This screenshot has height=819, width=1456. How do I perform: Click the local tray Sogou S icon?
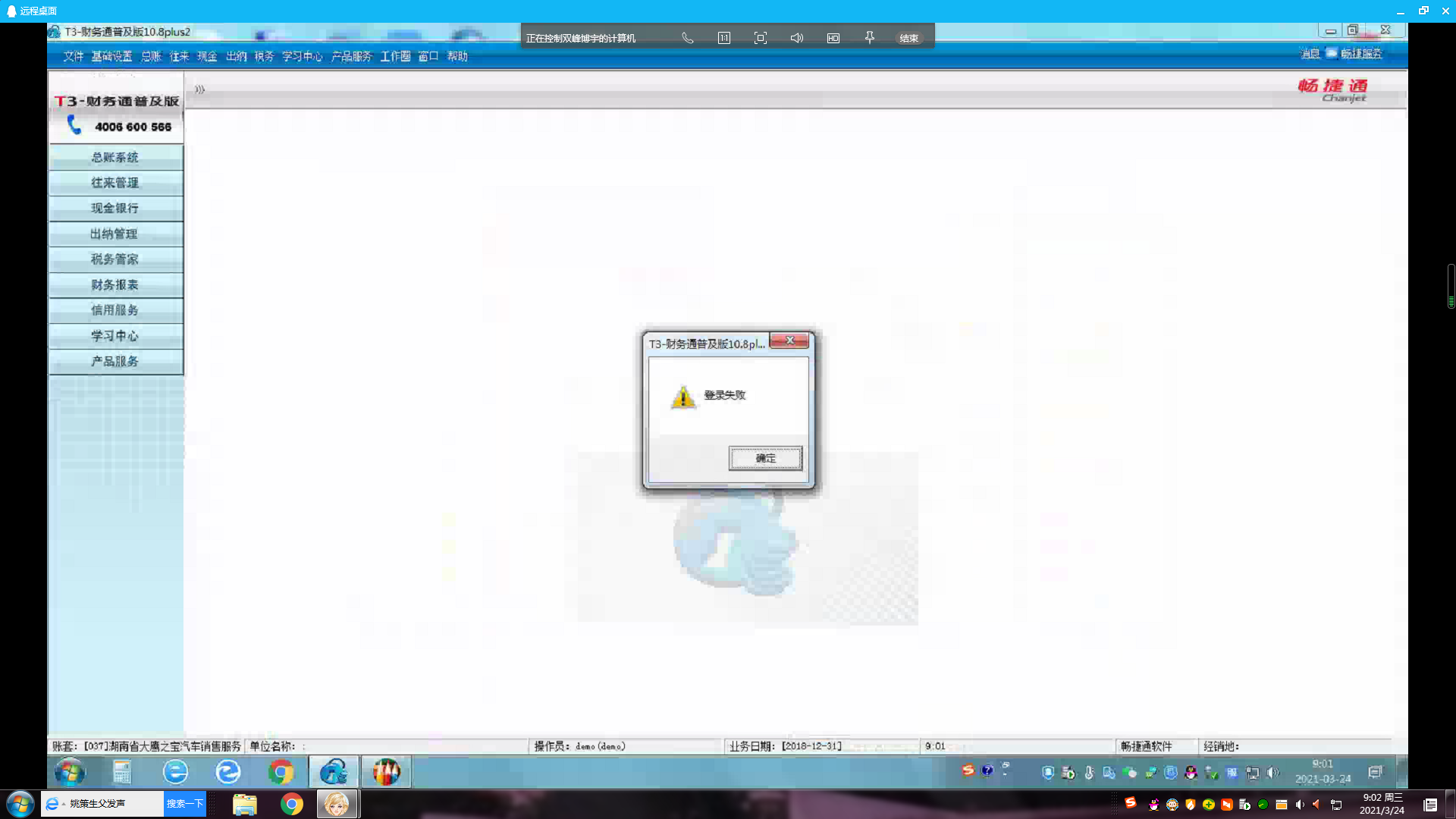(x=1131, y=803)
